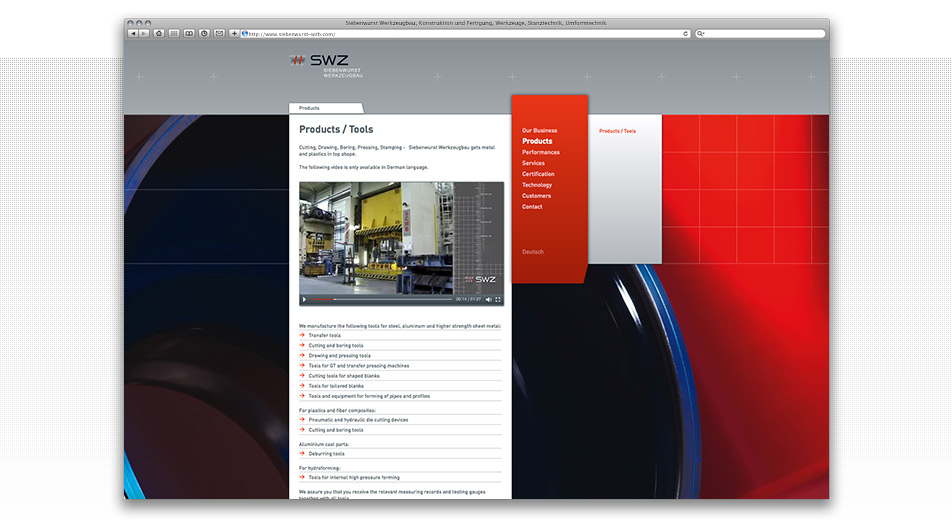
Task: Toggle video fullscreen mode
Action: pyautogui.click(x=498, y=299)
